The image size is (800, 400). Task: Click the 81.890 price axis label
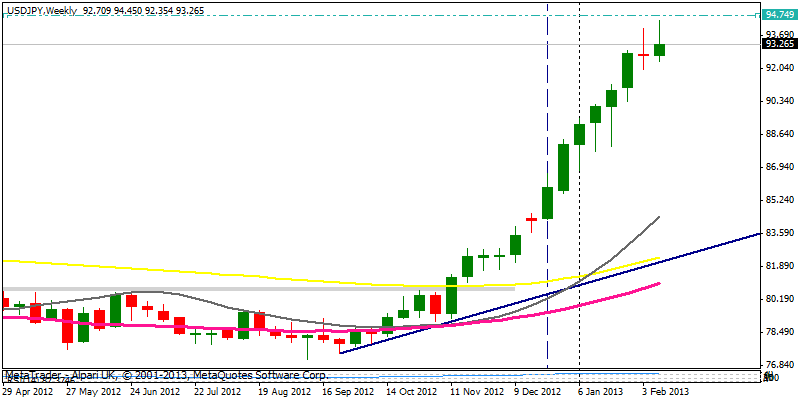(779, 266)
